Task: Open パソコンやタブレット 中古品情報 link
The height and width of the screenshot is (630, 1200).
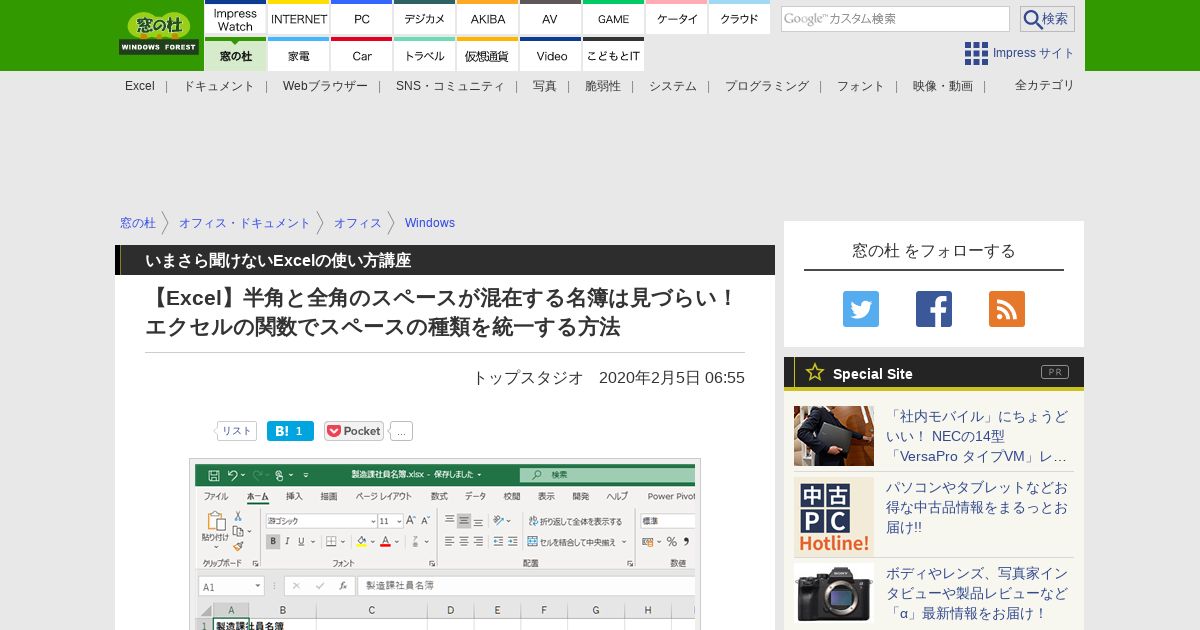Action: (x=977, y=507)
